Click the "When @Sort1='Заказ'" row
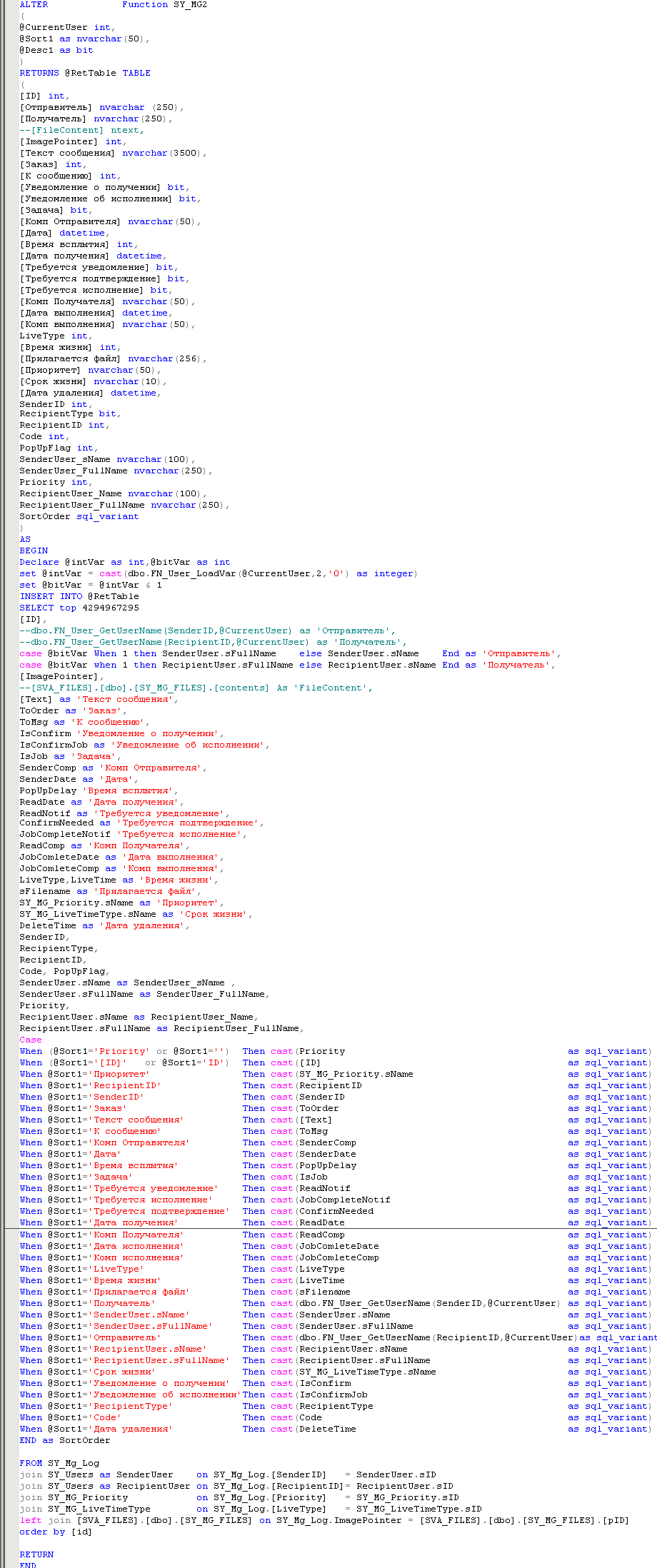 pyautogui.click(x=336, y=1108)
